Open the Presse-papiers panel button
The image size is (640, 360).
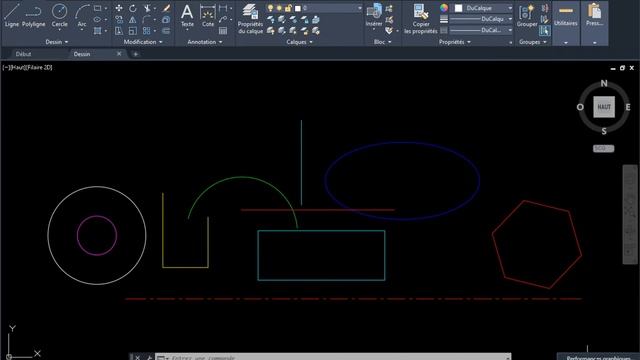point(594,23)
